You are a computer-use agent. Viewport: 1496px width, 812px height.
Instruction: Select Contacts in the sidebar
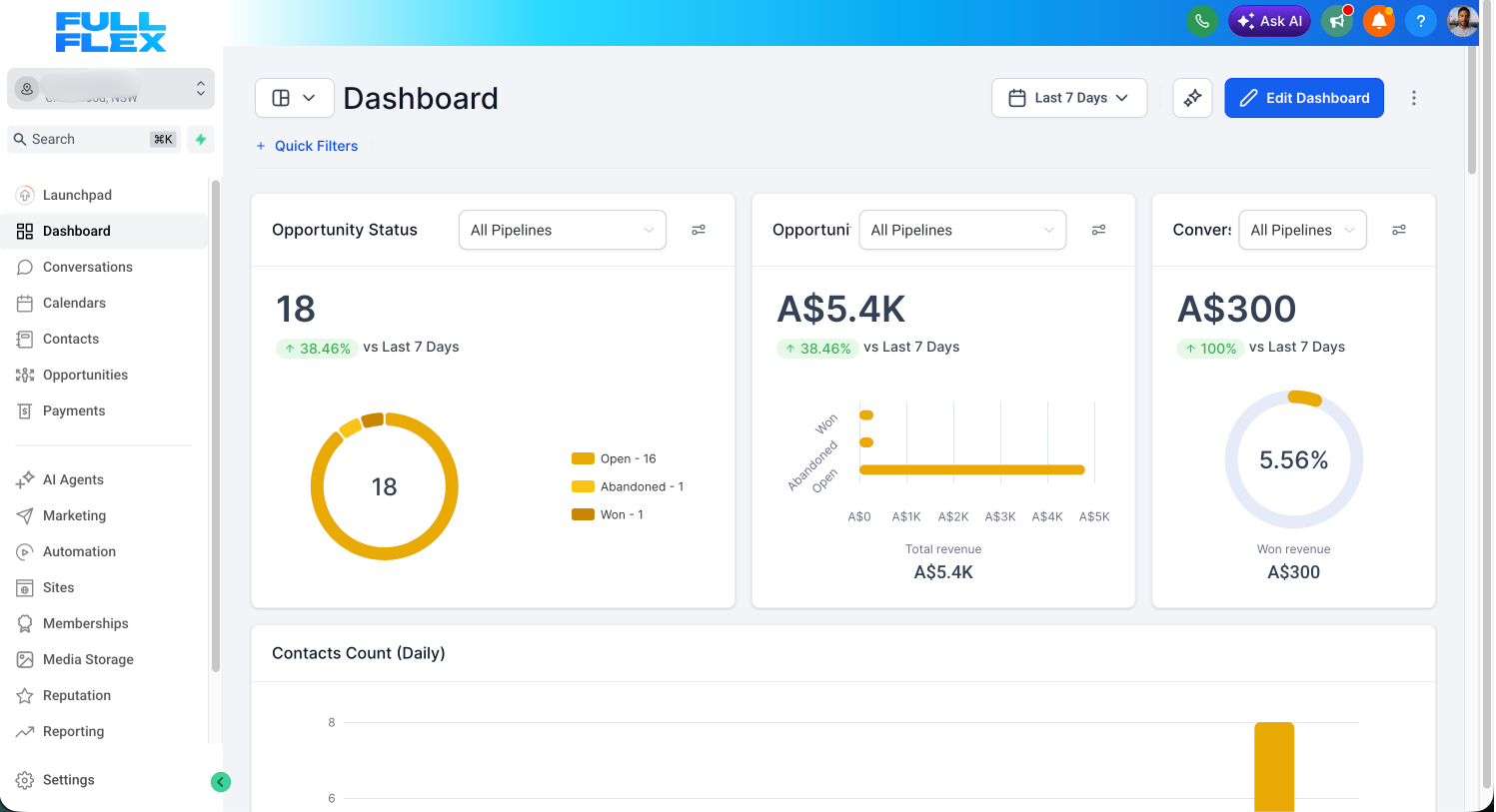[69, 339]
